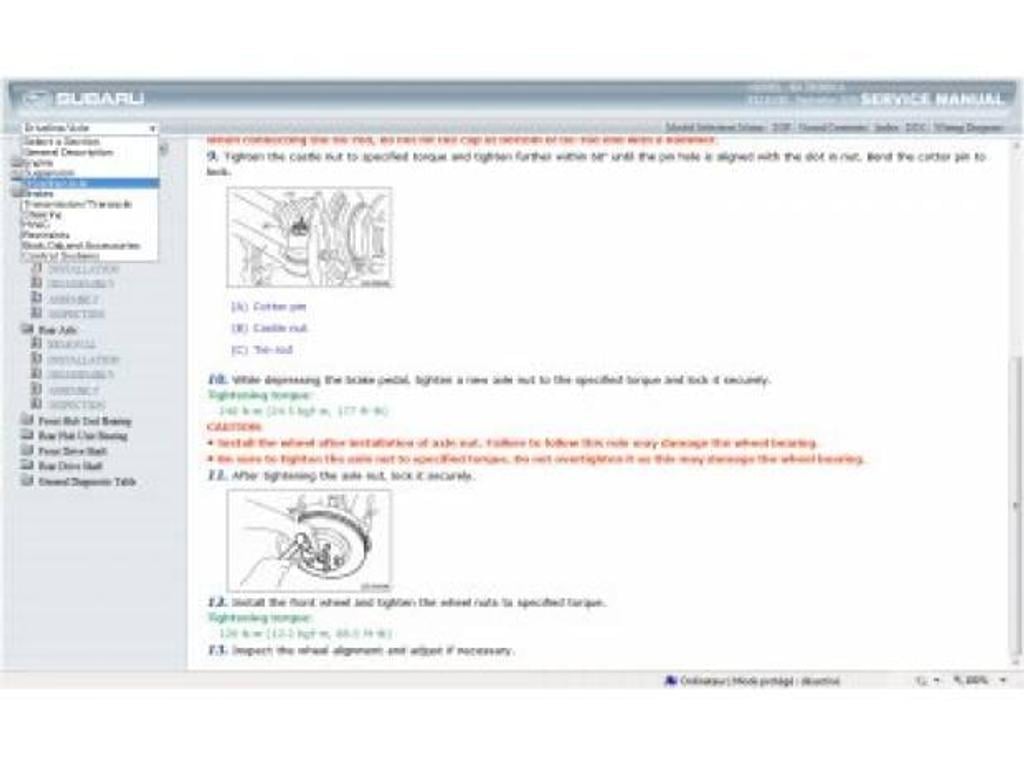The height and width of the screenshot is (766, 1024).
Task: Click the axle nut locking illustration
Action: pos(309,540)
